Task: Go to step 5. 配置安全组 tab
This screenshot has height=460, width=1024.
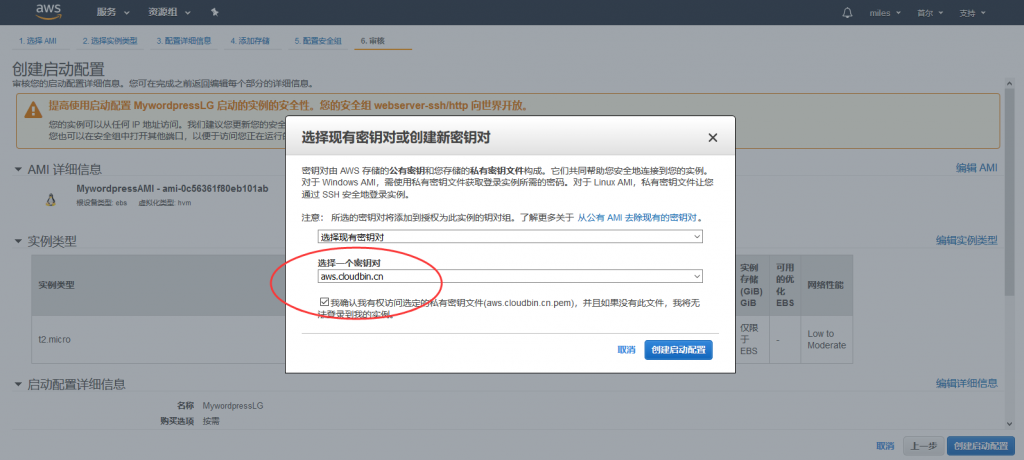Action: click(318, 41)
